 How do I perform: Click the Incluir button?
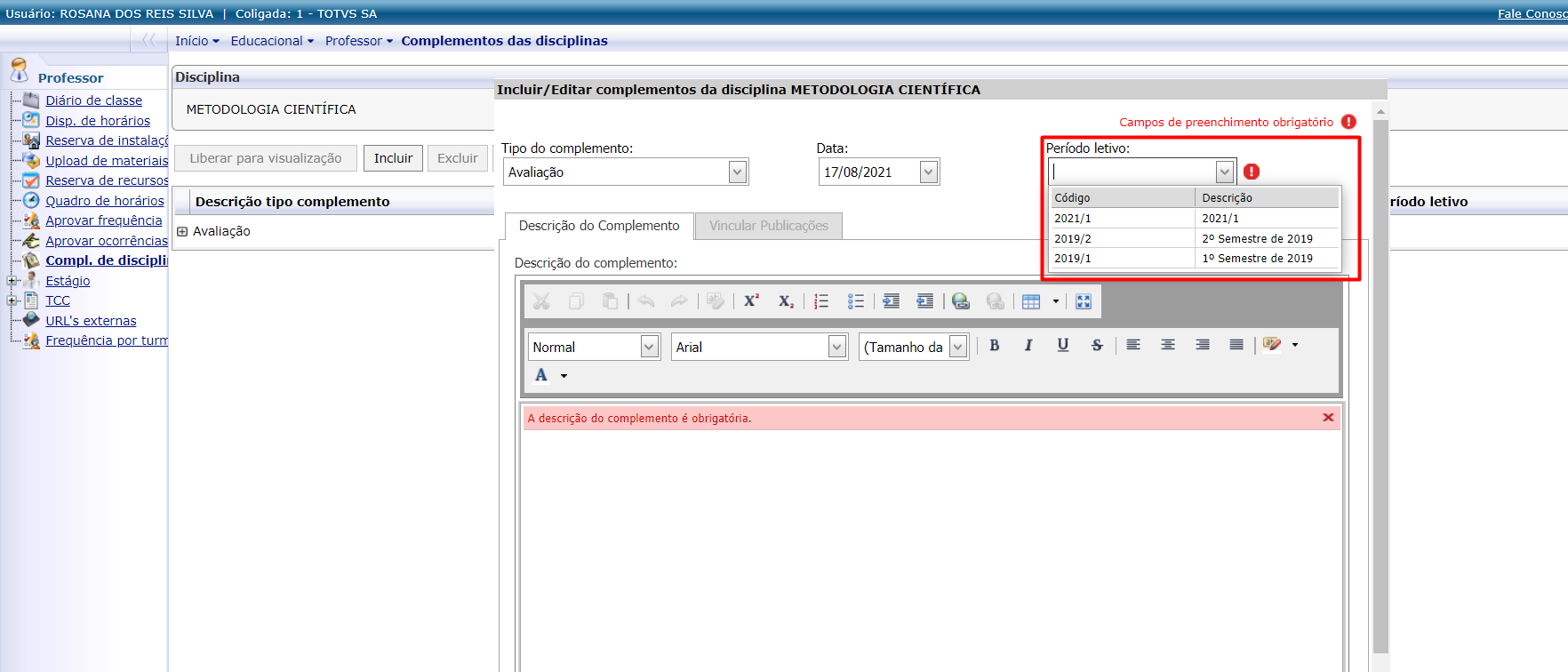tap(393, 158)
